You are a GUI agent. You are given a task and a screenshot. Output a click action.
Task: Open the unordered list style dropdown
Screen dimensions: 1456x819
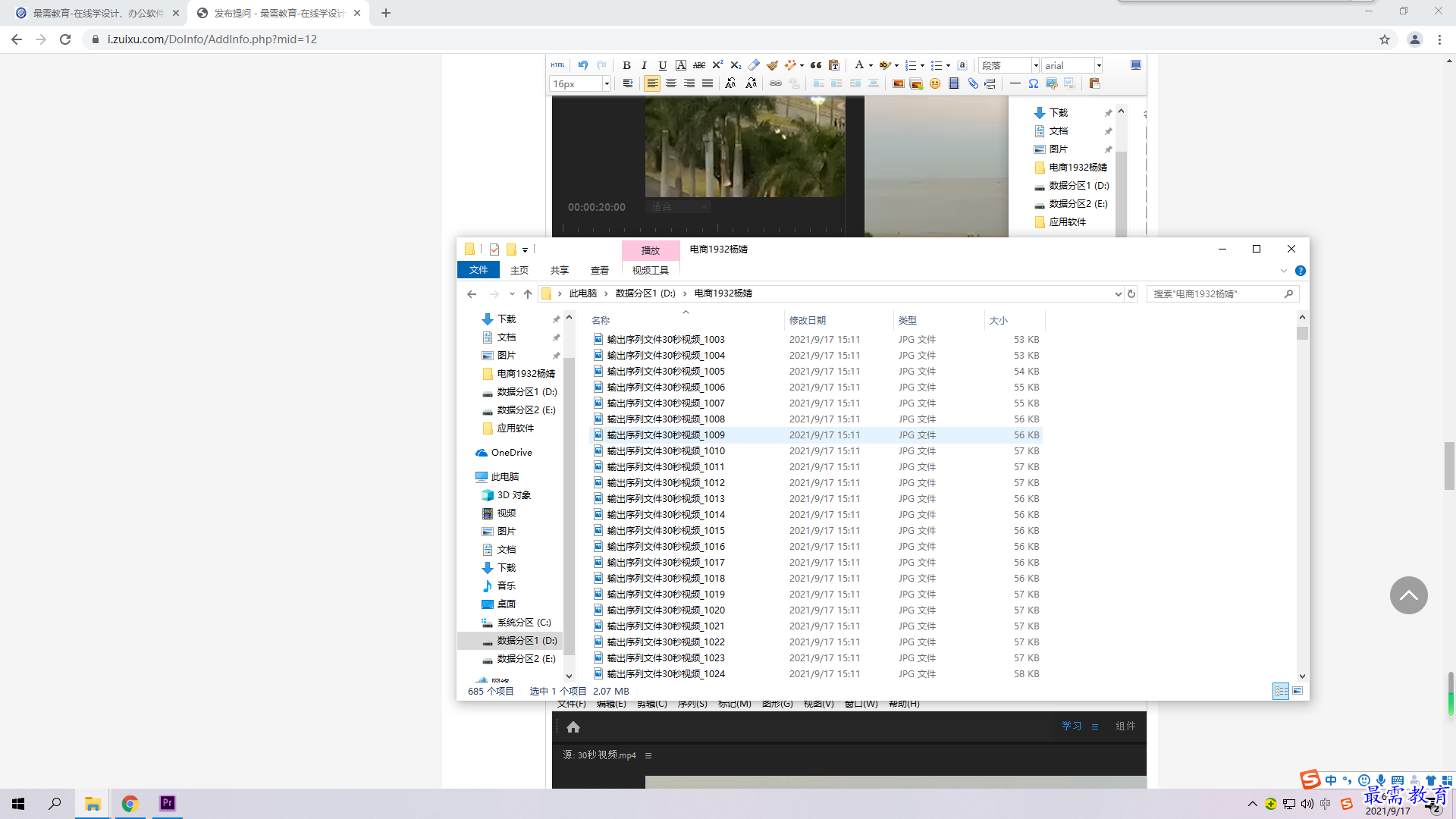coord(948,65)
